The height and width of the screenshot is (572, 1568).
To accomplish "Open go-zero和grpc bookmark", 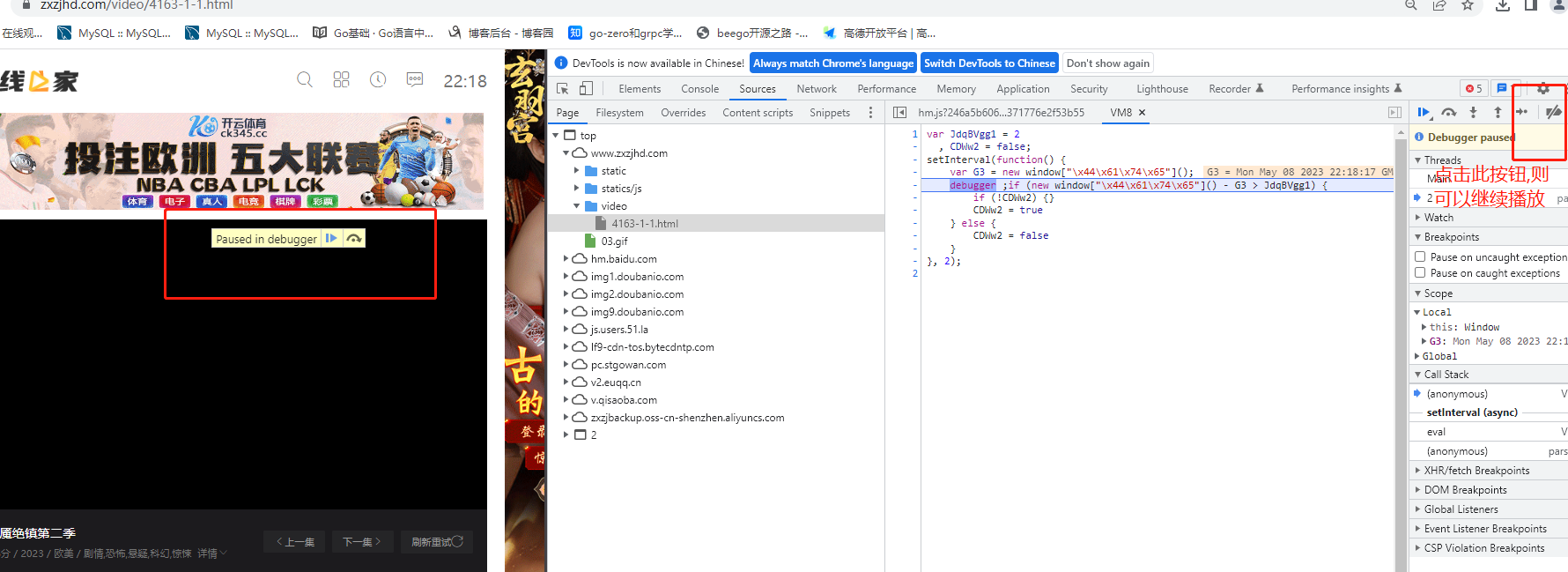I will click(626, 33).
